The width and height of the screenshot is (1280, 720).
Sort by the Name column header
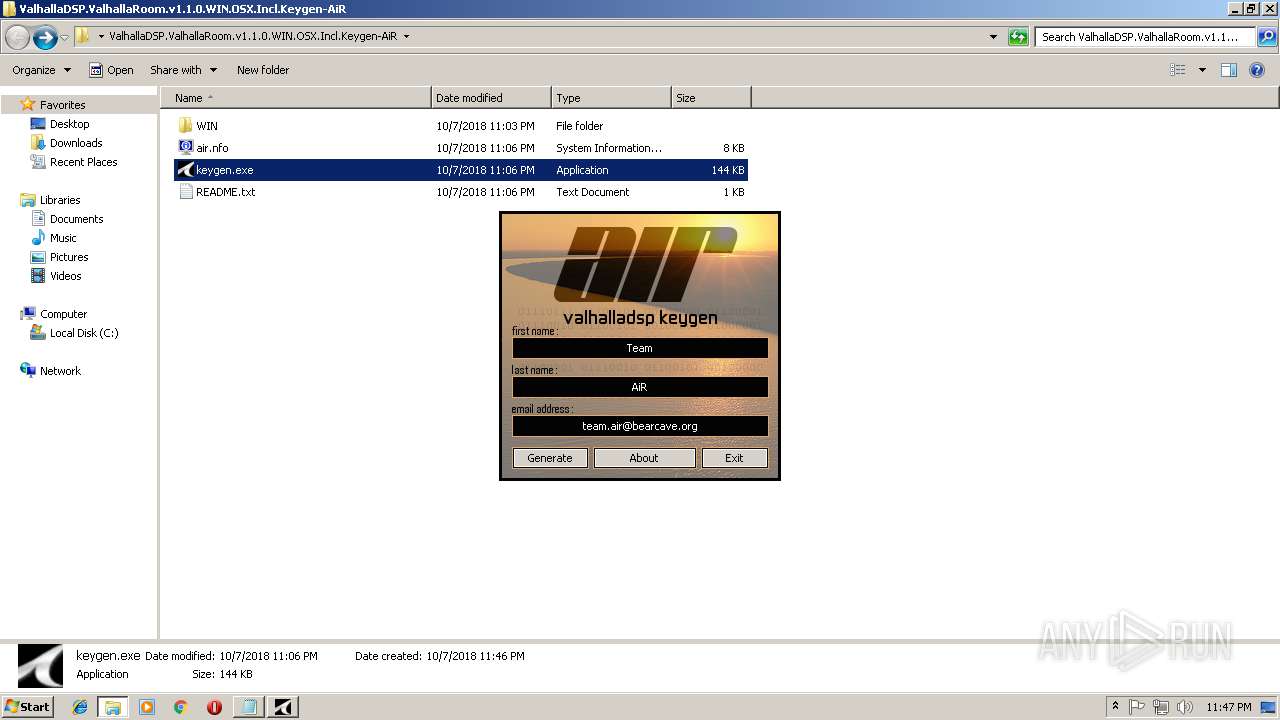pos(296,98)
